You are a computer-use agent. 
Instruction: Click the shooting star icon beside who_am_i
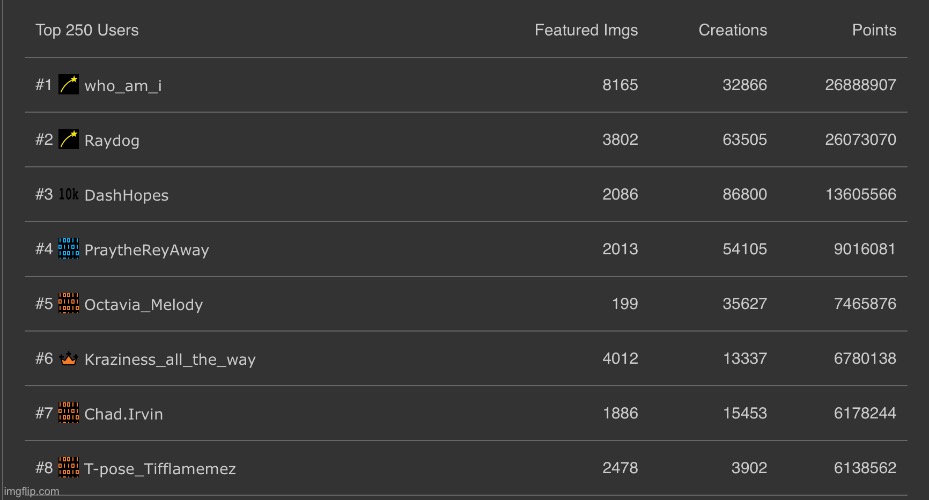(69, 85)
